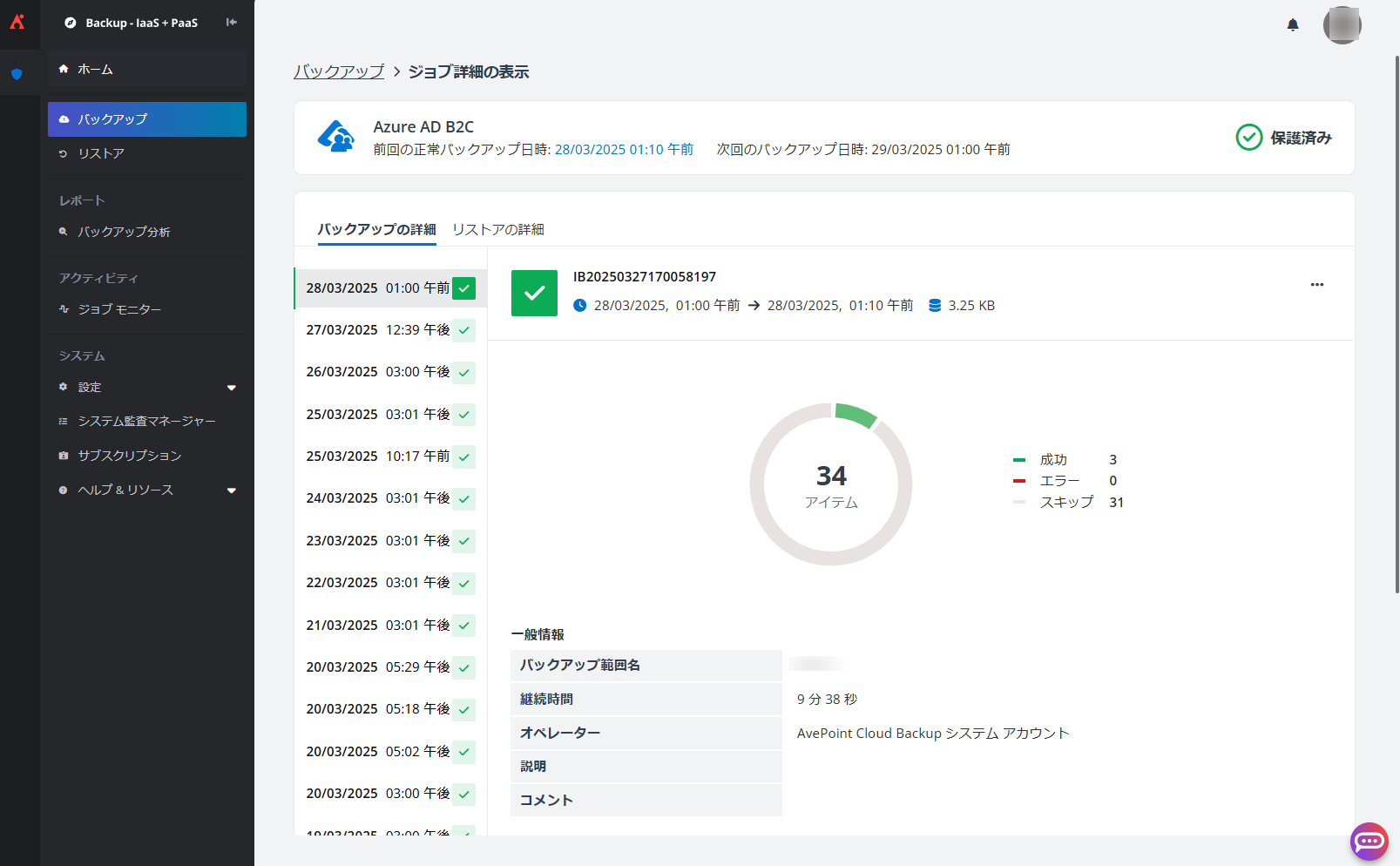Select the 22/03/2025 03:01 午後 job row
The image size is (1400, 866).
390,583
